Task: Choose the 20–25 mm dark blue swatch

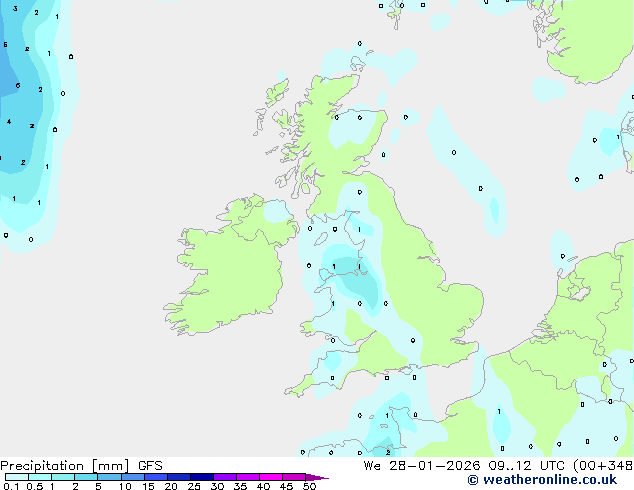Action: pos(179,477)
